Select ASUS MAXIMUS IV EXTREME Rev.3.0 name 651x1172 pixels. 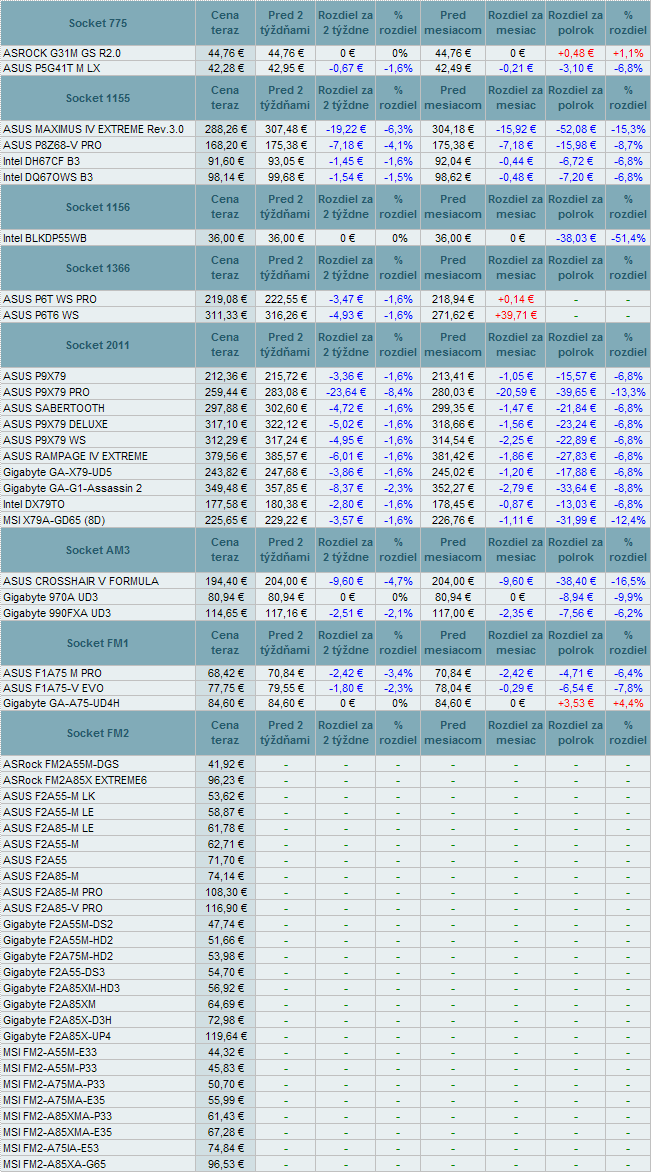[93, 129]
